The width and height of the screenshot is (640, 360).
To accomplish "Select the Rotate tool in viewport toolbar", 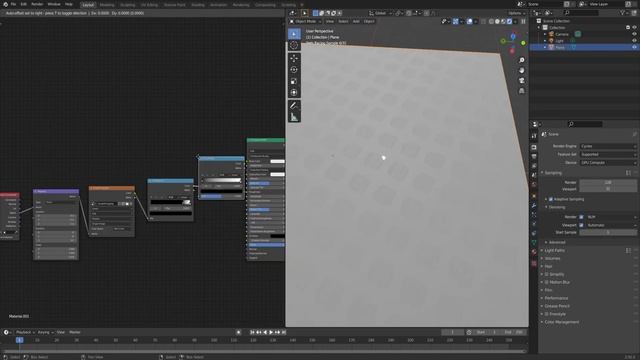I will pos(294,70).
